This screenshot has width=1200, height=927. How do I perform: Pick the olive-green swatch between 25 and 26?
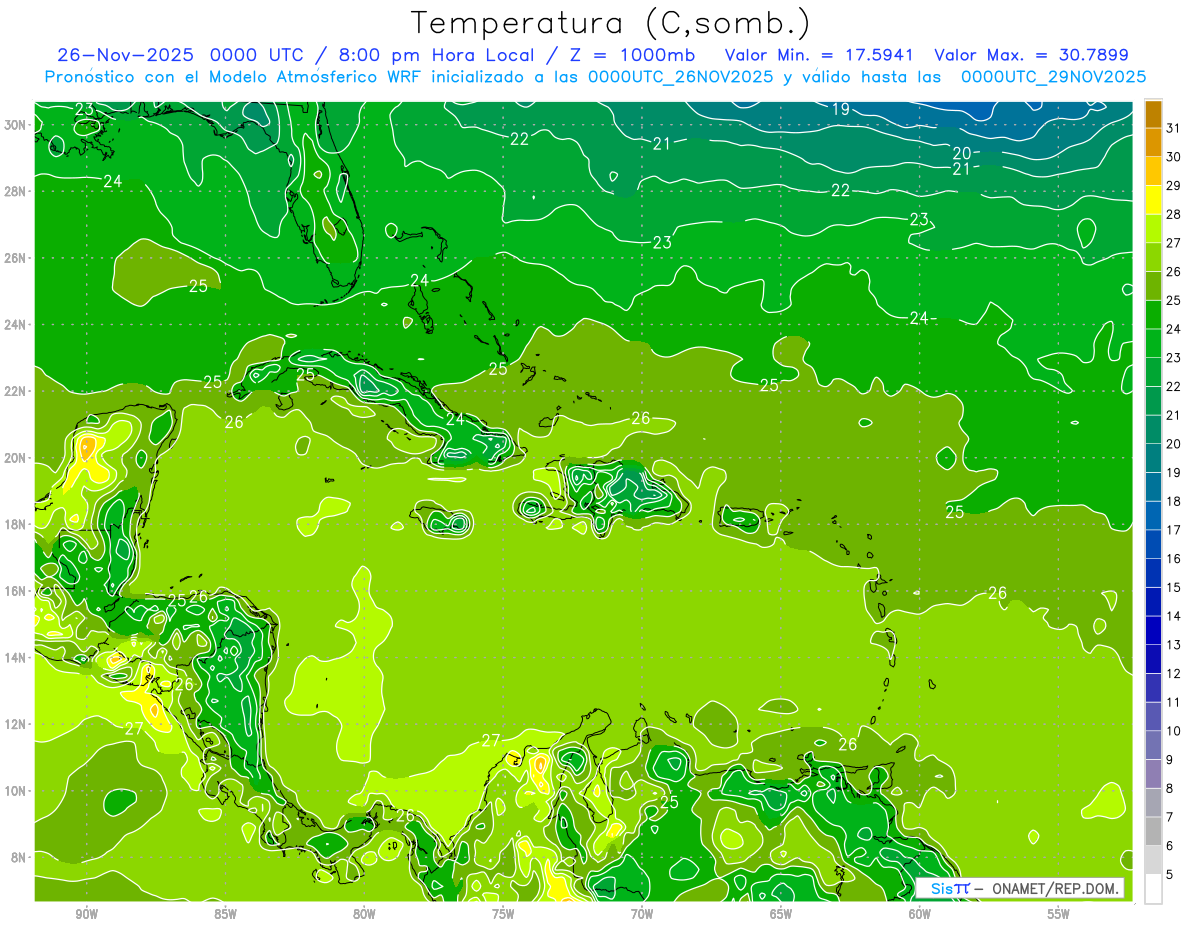(1153, 285)
